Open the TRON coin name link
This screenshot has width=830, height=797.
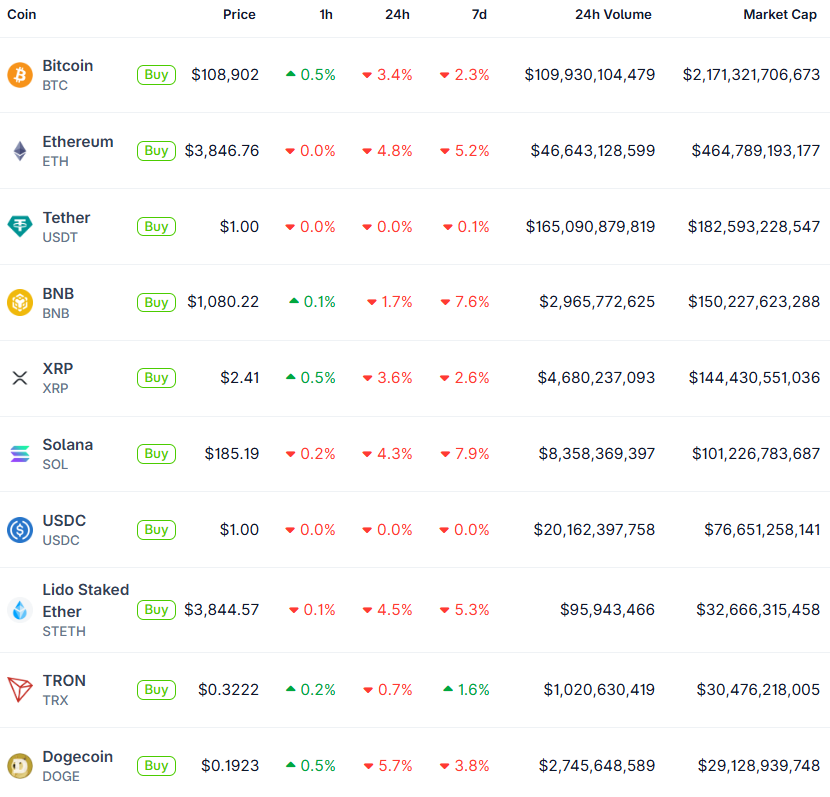click(64, 681)
